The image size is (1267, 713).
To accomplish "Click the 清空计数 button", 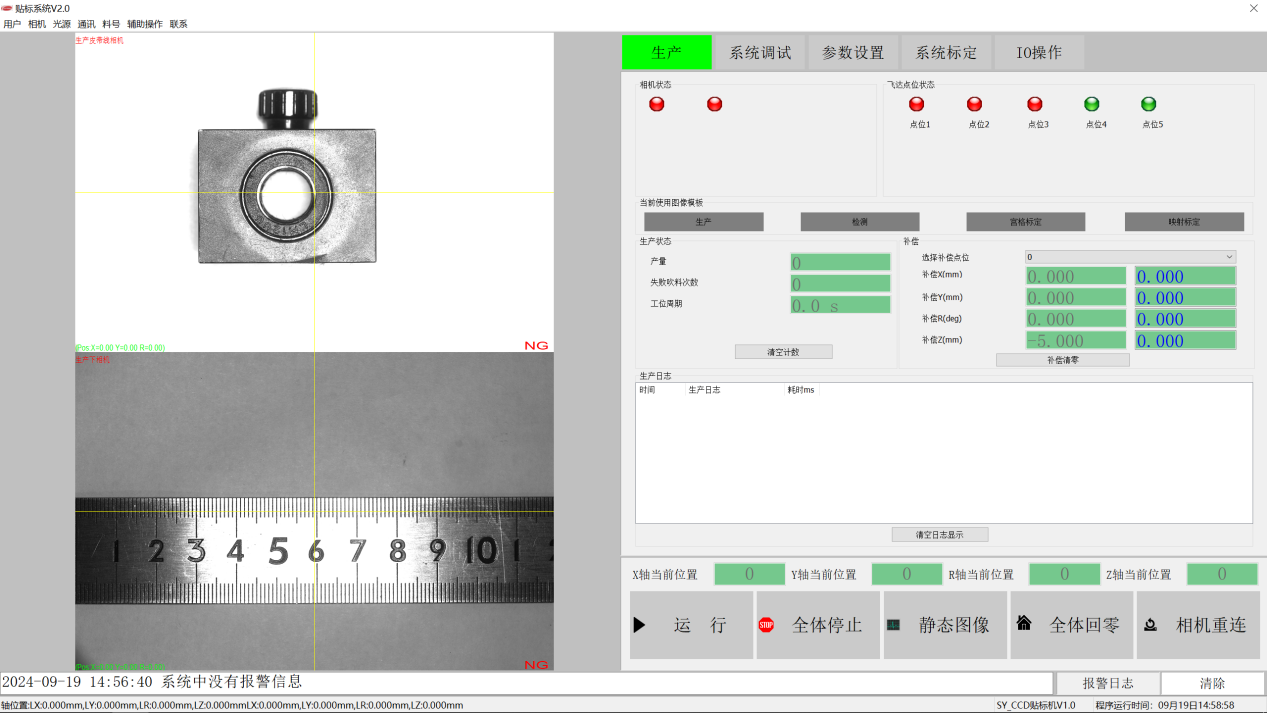I will point(783,352).
